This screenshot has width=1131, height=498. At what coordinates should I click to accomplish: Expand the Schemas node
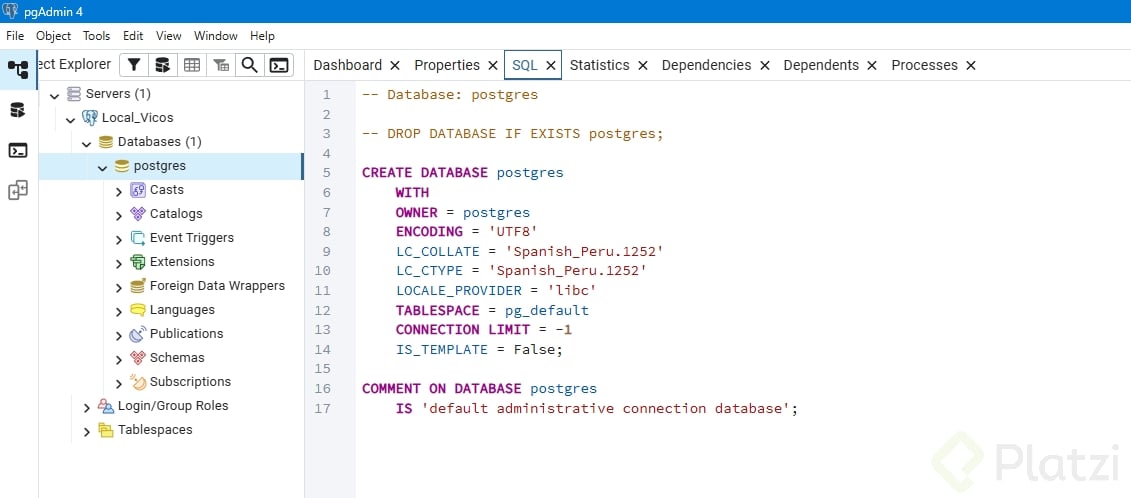(119, 358)
